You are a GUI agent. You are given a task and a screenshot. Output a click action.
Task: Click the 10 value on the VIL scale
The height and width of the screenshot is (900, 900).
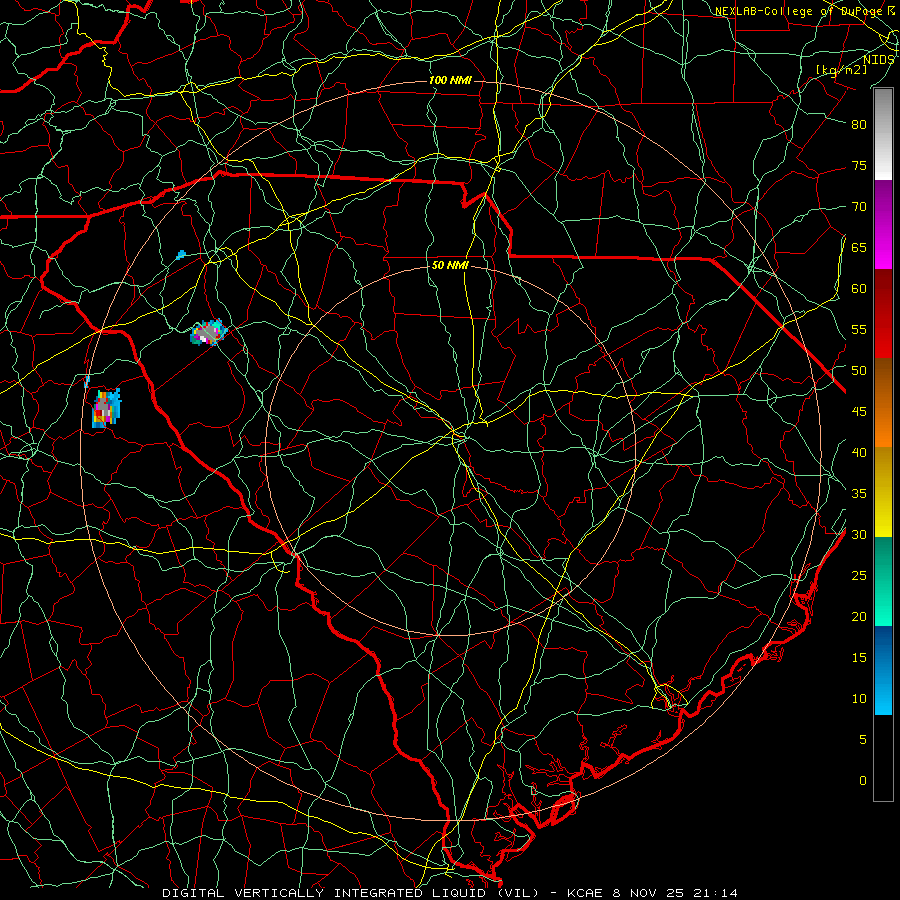click(859, 699)
